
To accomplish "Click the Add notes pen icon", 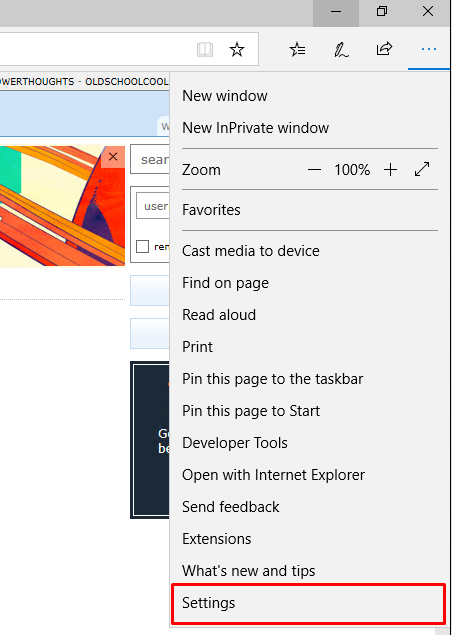I will click(341, 49).
